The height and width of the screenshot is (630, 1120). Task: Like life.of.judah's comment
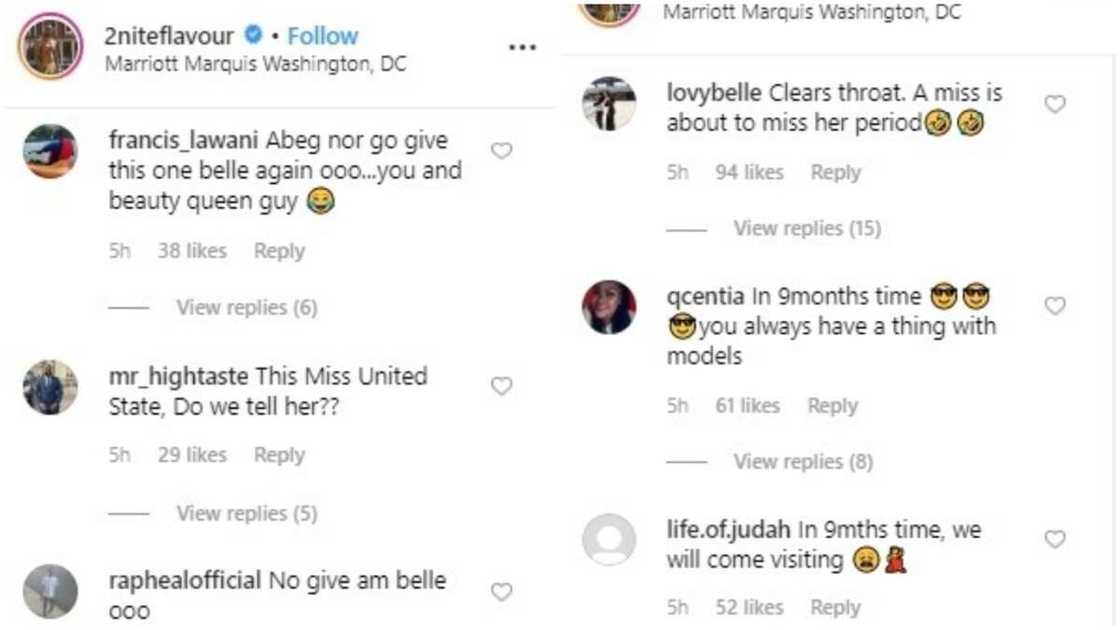point(1055,538)
